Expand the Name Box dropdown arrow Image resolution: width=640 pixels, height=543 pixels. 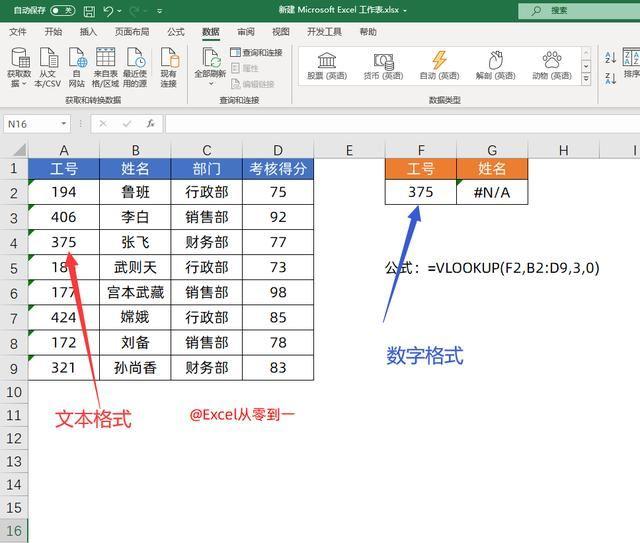tap(64, 123)
